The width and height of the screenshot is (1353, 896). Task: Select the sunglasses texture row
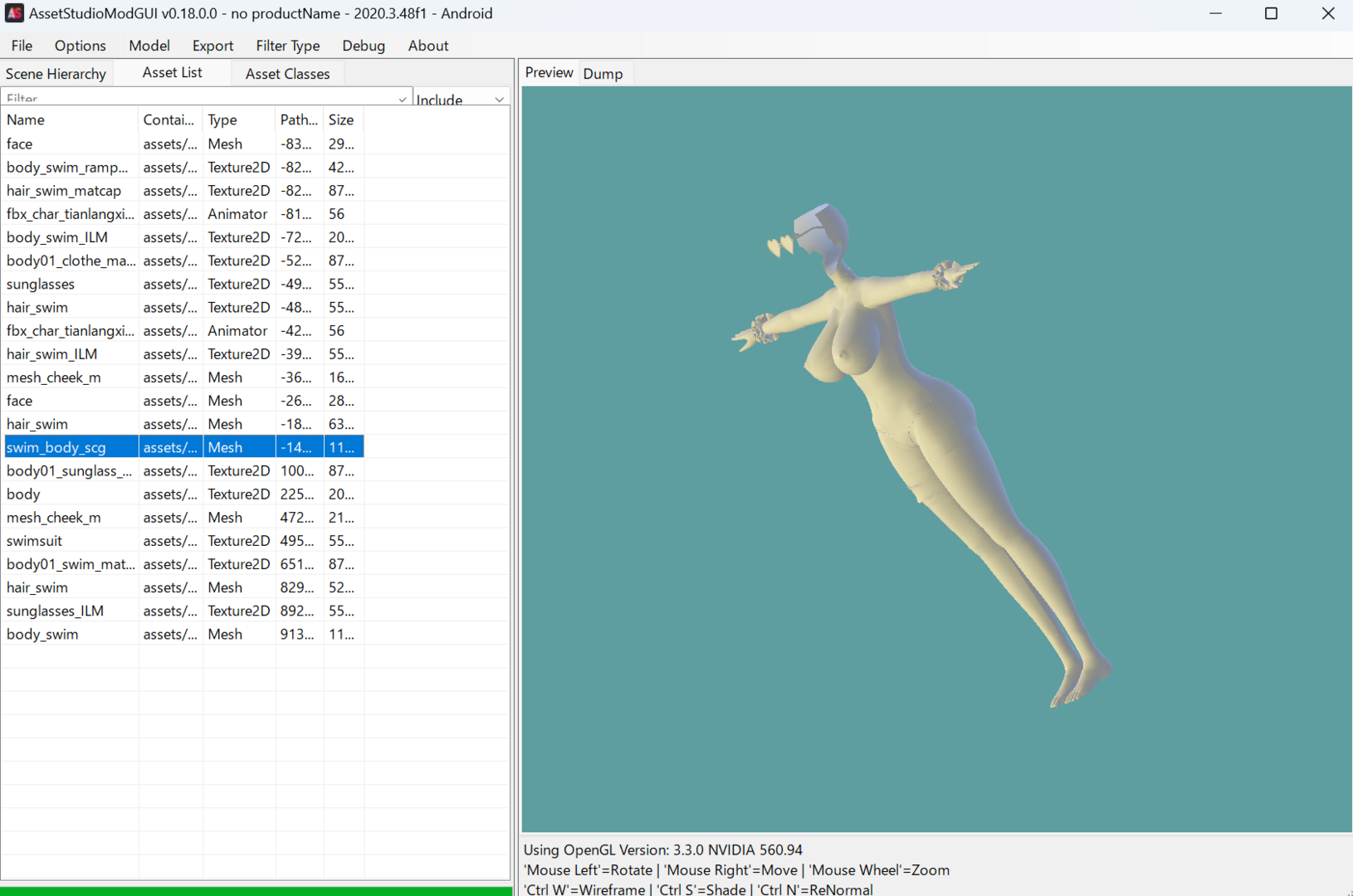pos(183,284)
